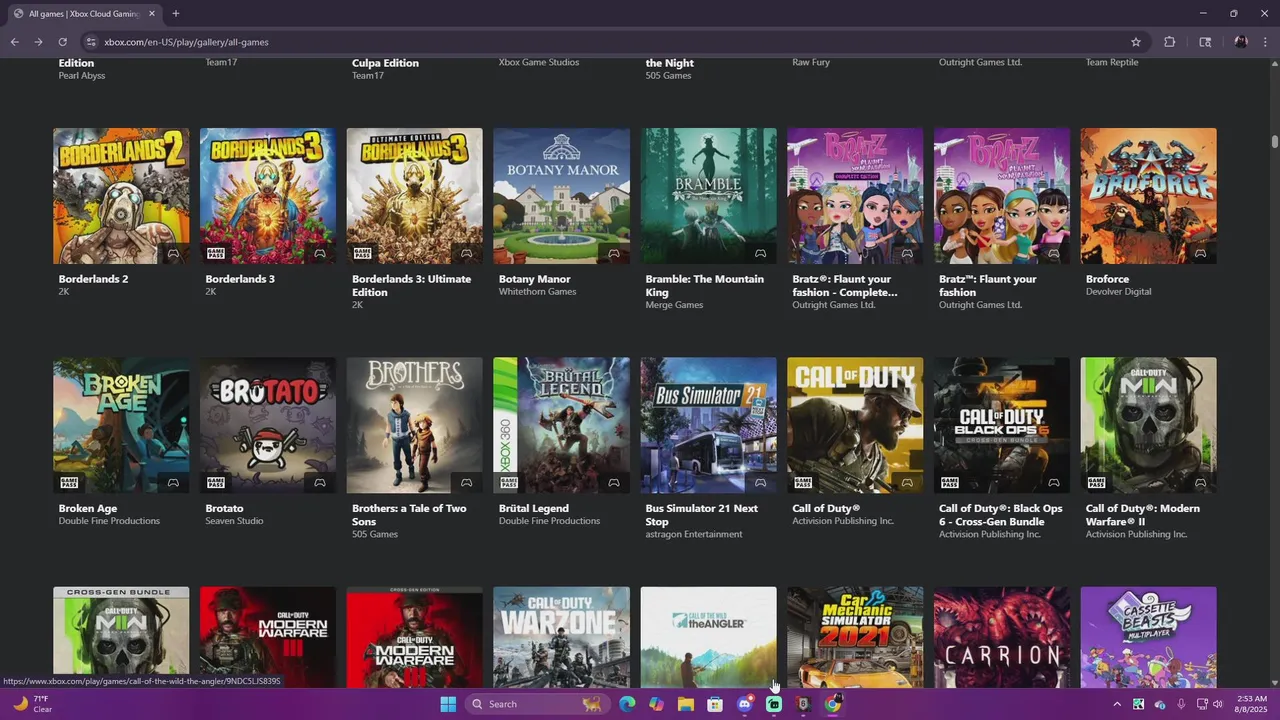This screenshot has width=1280, height=720.
Task: Open the Brotato game cover
Action: pos(268,425)
